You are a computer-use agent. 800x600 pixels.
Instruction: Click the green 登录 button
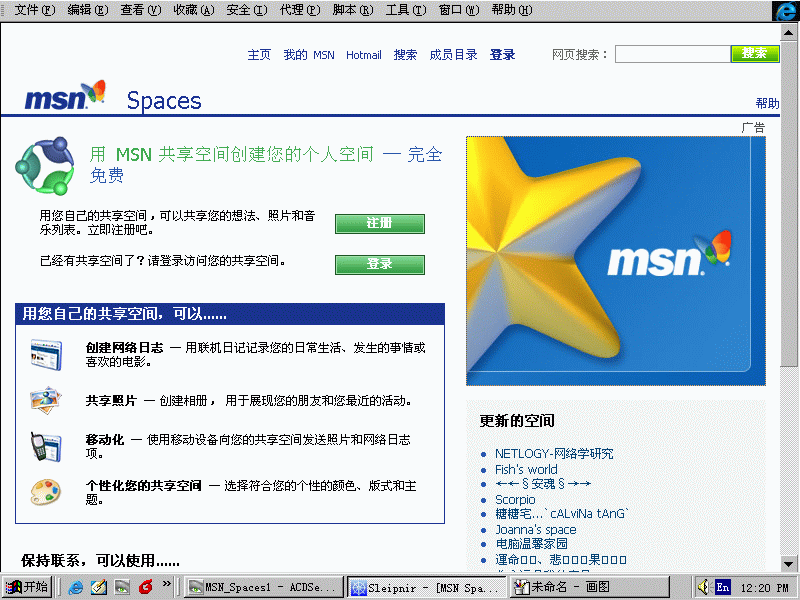coord(380,264)
